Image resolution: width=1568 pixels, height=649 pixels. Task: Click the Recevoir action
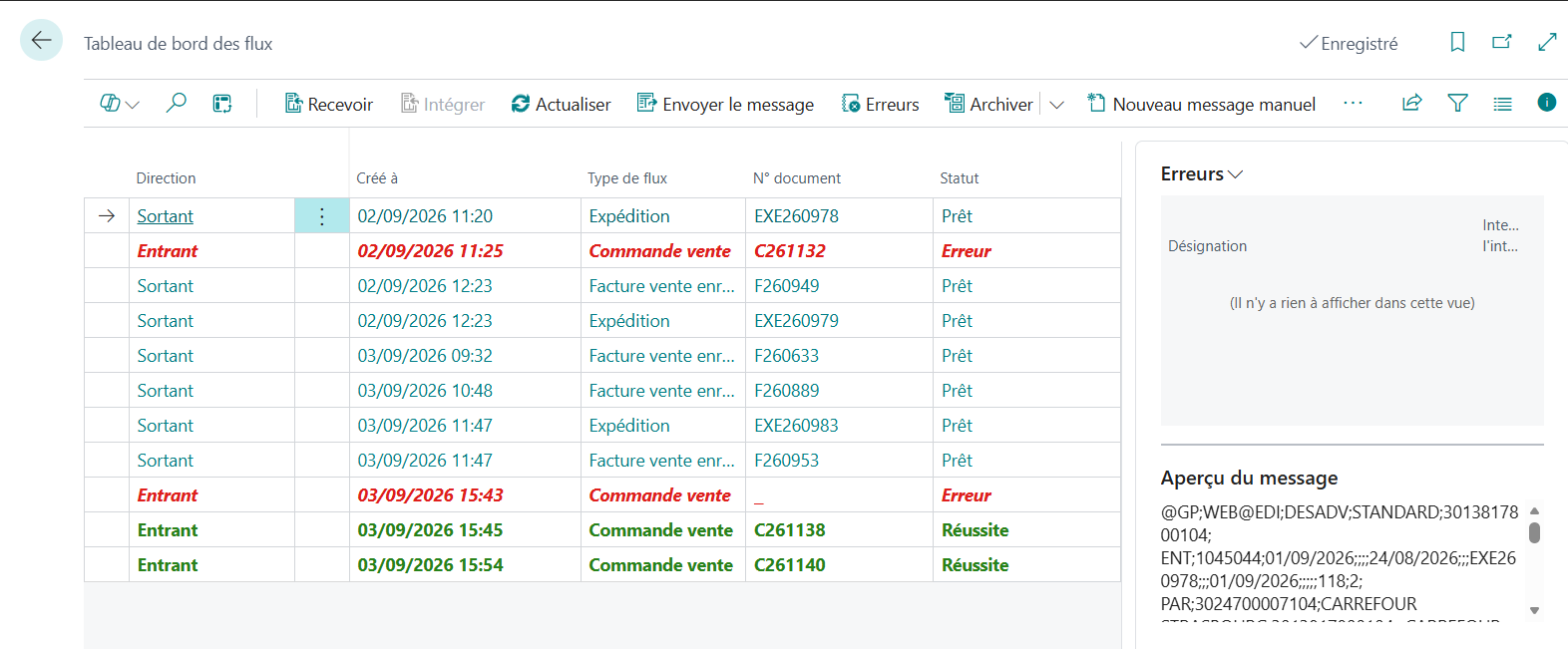pyautogui.click(x=328, y=104)
